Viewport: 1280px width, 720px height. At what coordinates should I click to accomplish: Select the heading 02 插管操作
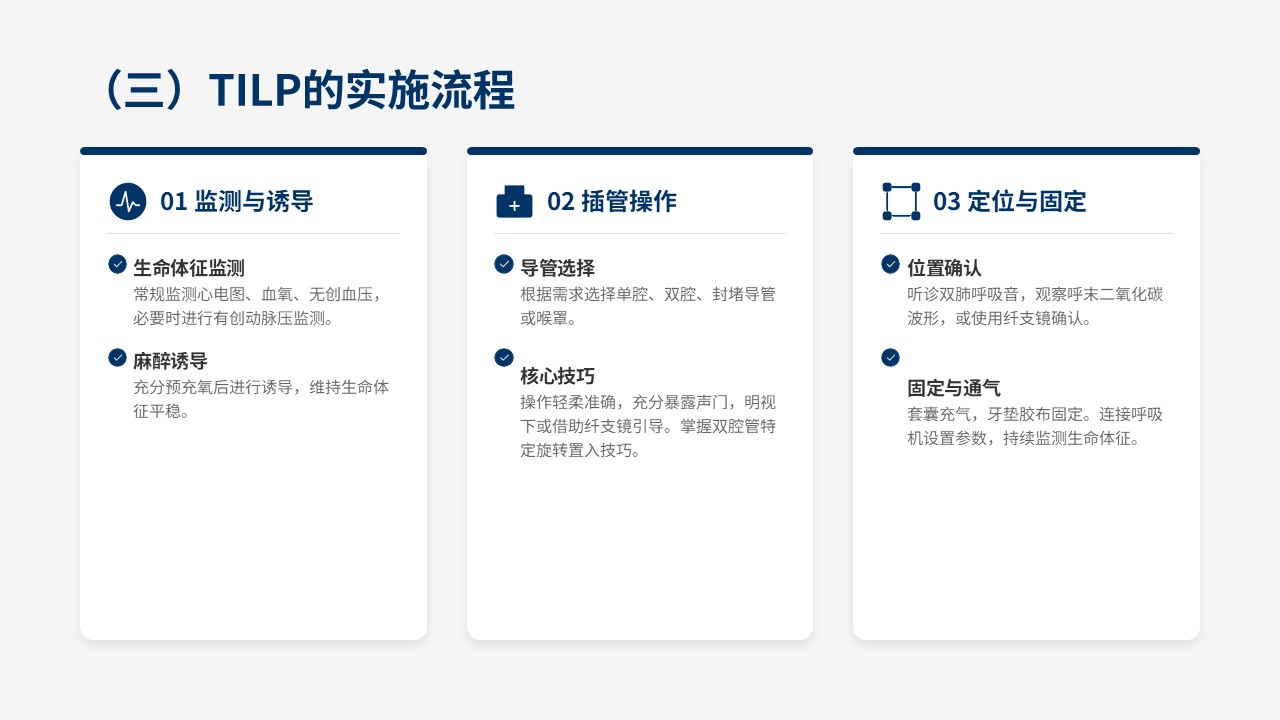[611, 201]
